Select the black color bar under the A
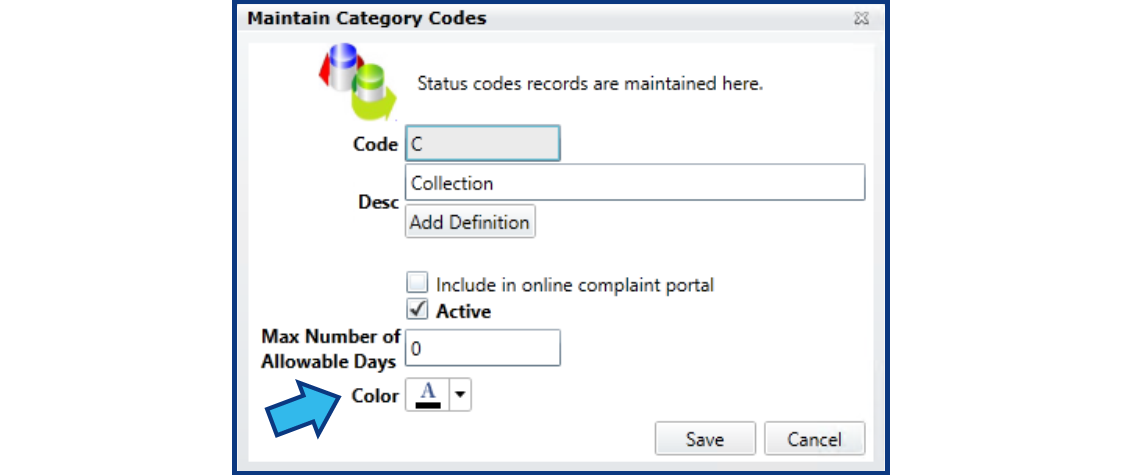The width and height of the screenshot is (1124, 475). point(428,404)
